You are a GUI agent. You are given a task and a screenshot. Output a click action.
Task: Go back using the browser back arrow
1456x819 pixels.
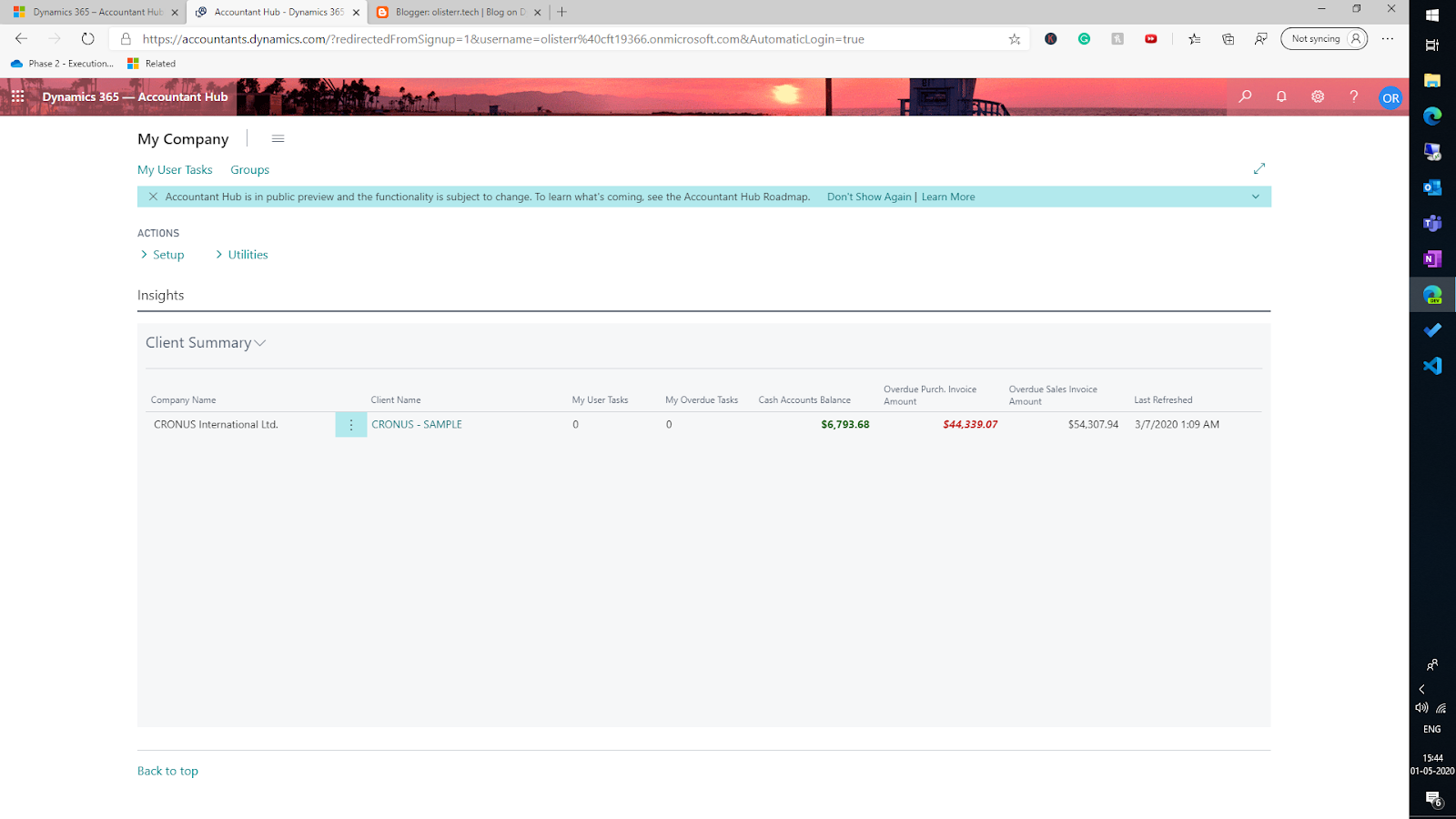(21, 39)
